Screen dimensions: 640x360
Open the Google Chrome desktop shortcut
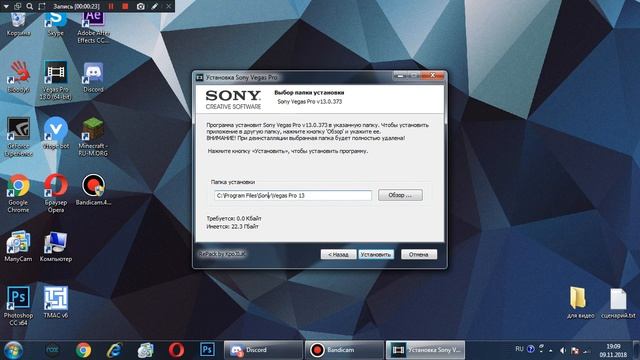coord(18,193)
